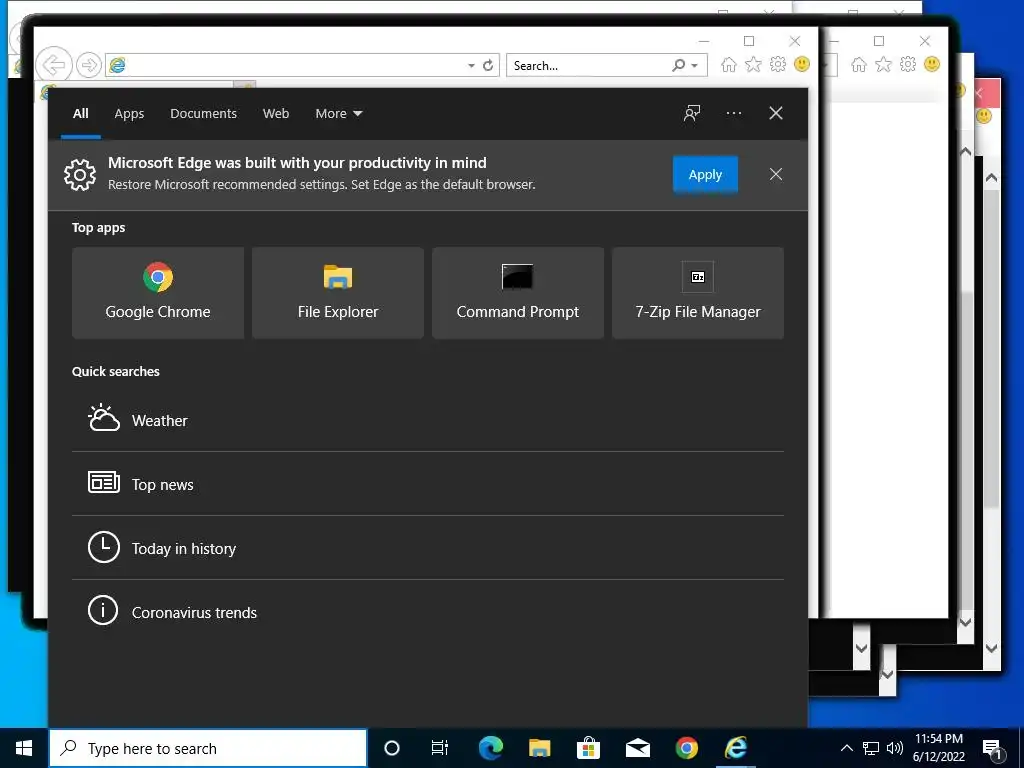Viewport: 1024px width, 768px height.
Task: Open Coronavirus trends quick search
Action: pos(428,612)
